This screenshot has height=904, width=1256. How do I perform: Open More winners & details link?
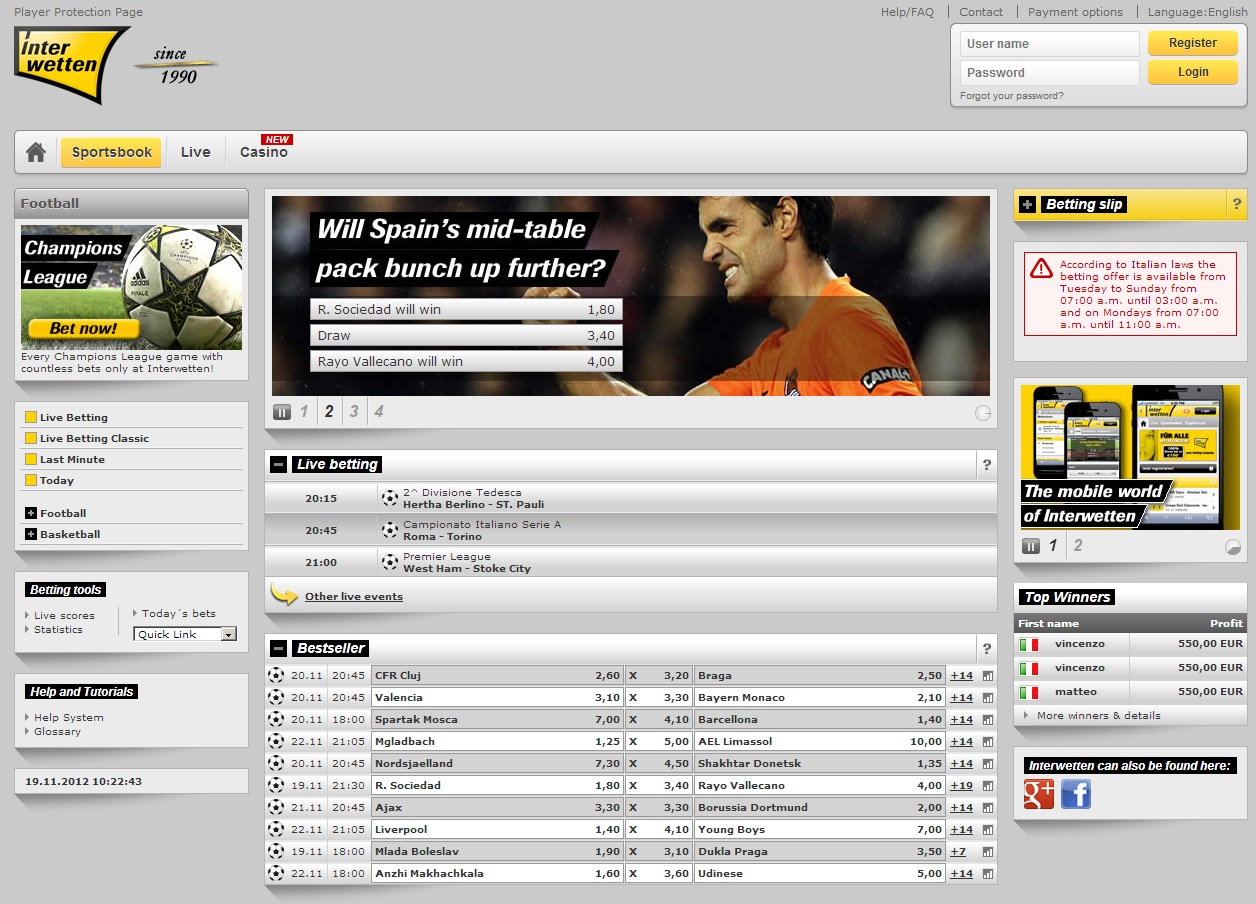coord(1098,715)
